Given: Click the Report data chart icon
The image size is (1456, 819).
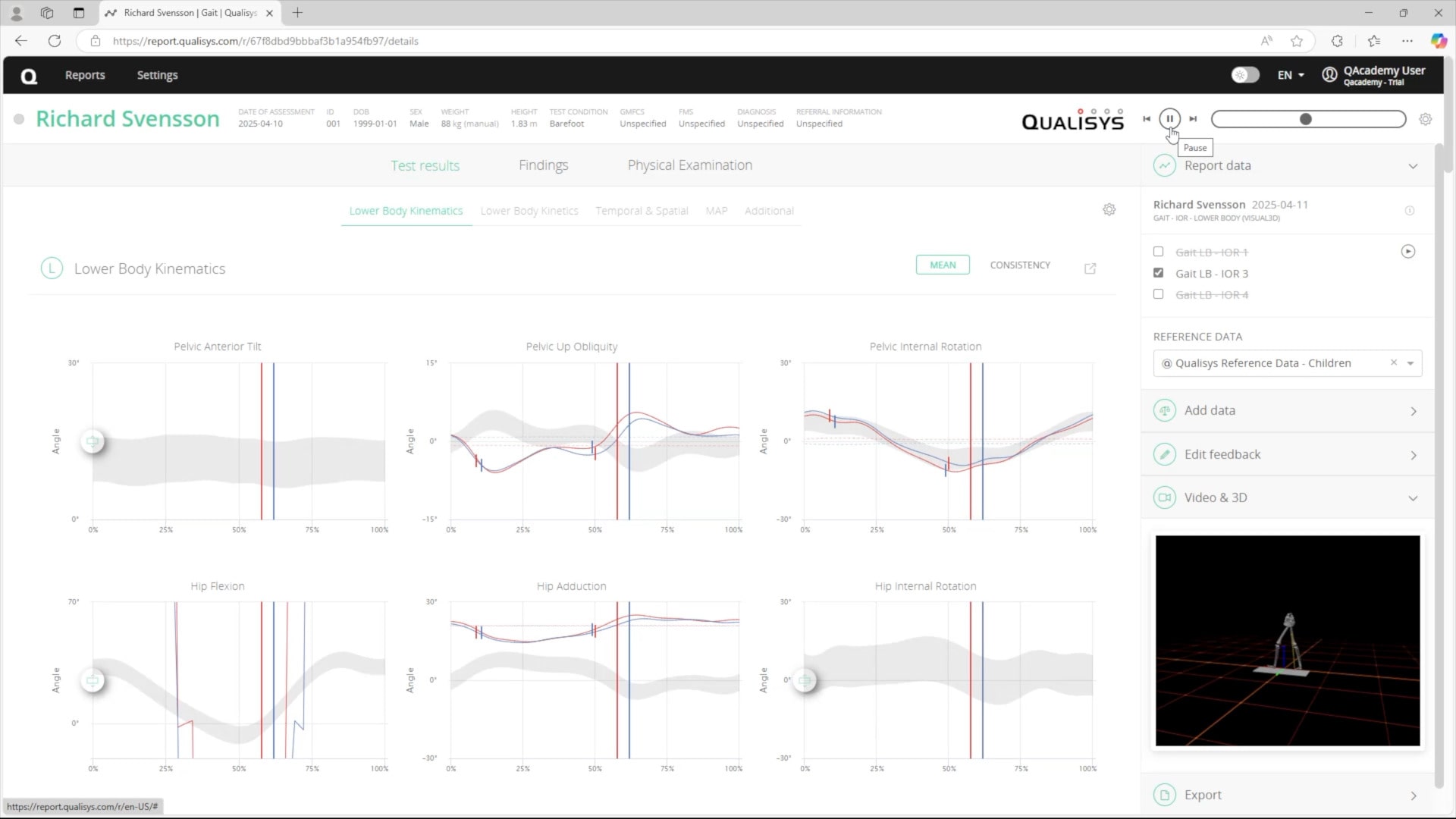Looking at the screenshot, I should coord(1164,165).
